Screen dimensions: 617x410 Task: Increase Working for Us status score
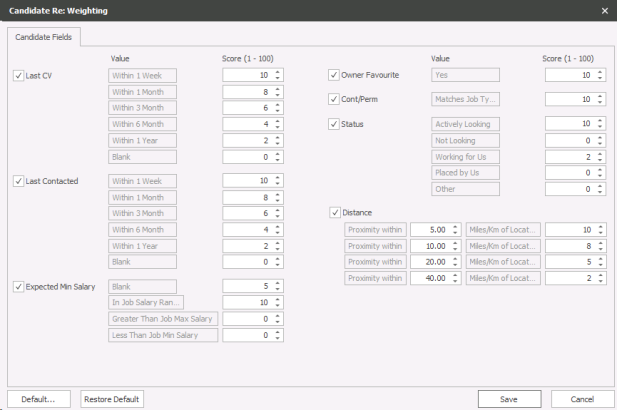pyautogui.click(x=600, y=153)
